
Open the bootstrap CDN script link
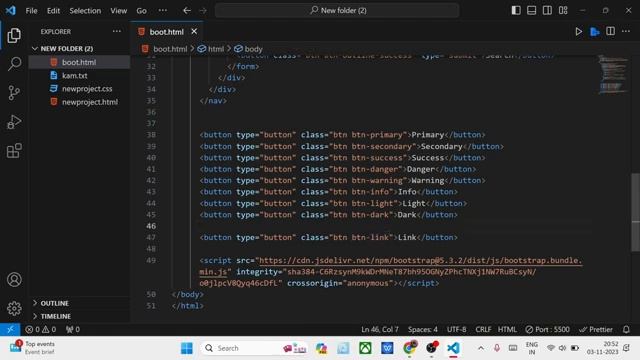(420, 260)
